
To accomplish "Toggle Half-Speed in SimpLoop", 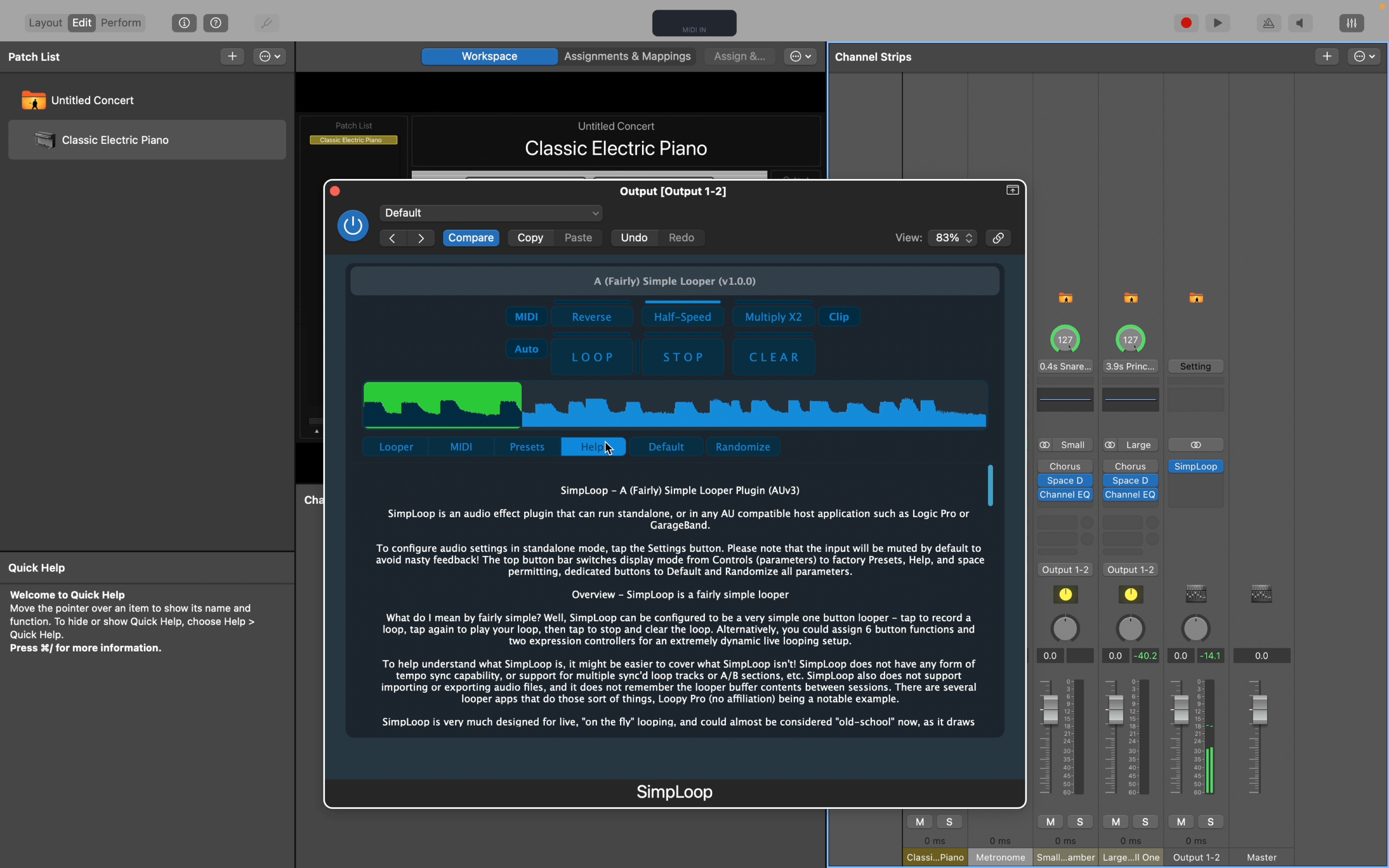I will [x=683, y=317].
